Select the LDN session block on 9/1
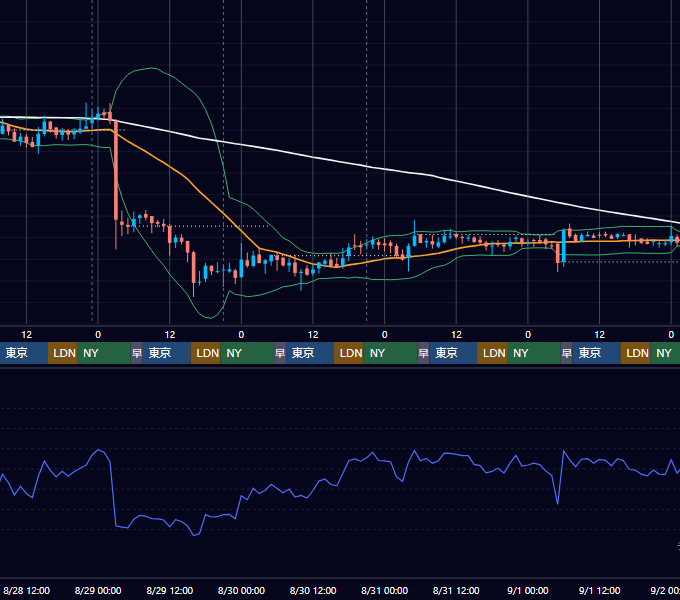680x600 pixels. [x=635, y=353]
